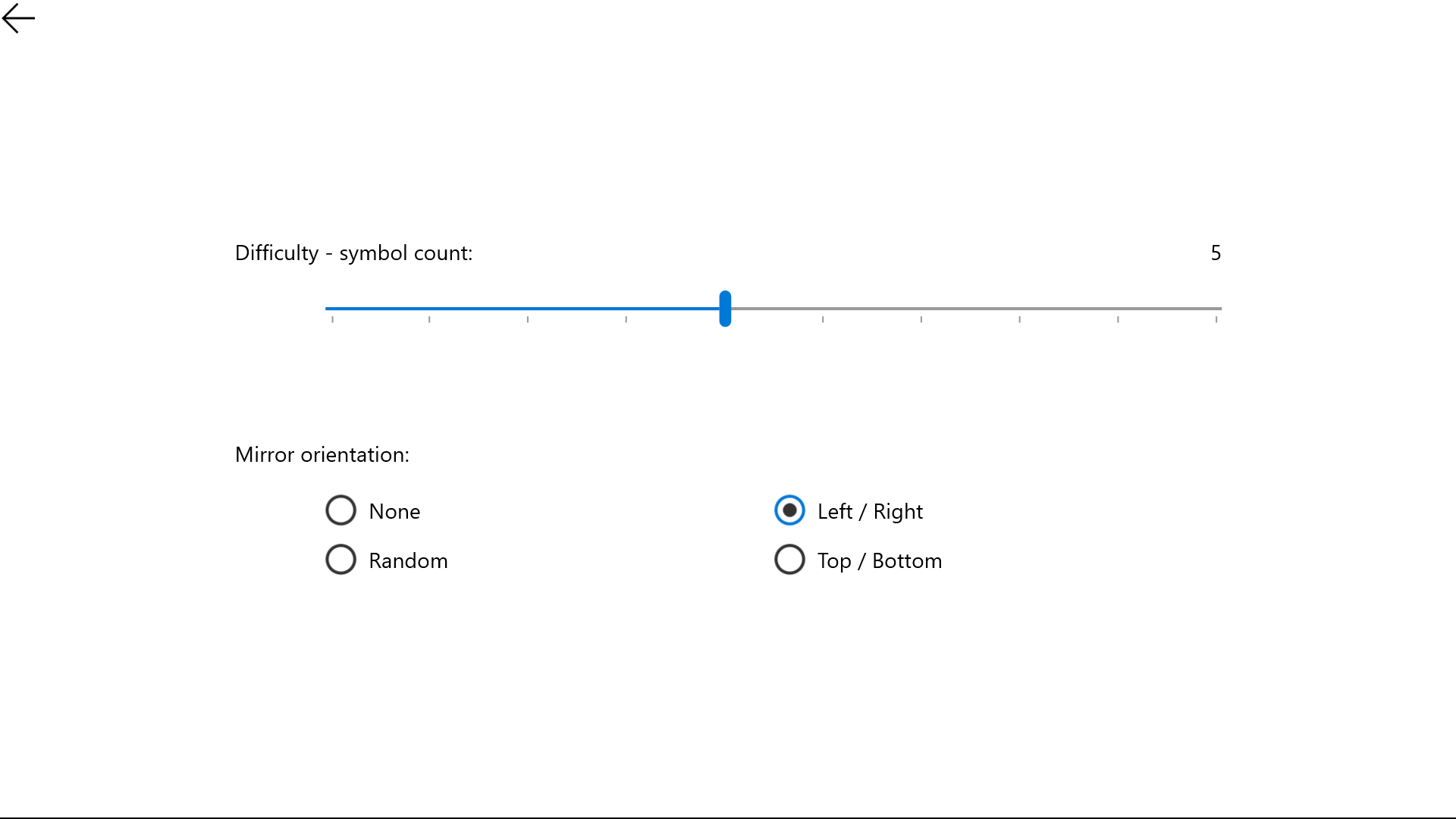Set difficulty slider to seventh tick mark
Image resolution: width=1456 pixels, height=819 pixels.
921,309
